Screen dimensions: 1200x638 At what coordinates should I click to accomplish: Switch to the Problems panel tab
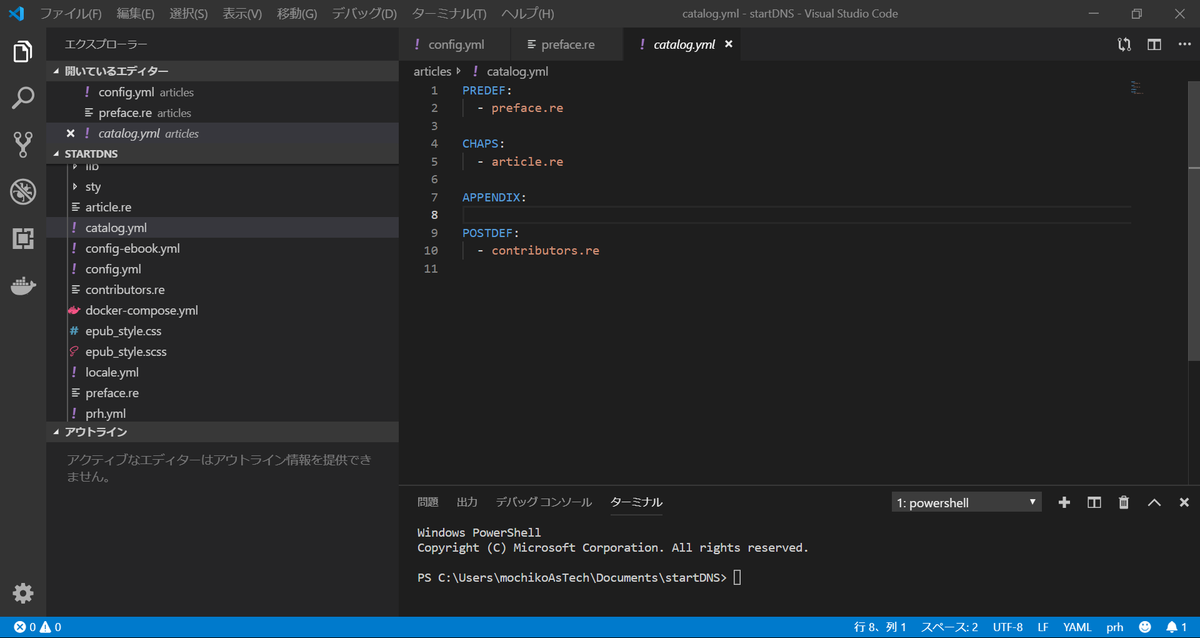[428, 502]
